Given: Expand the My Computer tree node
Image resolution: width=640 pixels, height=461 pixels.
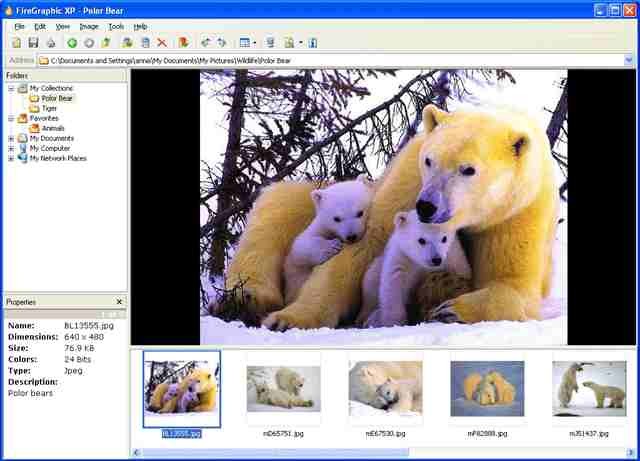Looking at the screenshot, I should (x=11, y=148).
